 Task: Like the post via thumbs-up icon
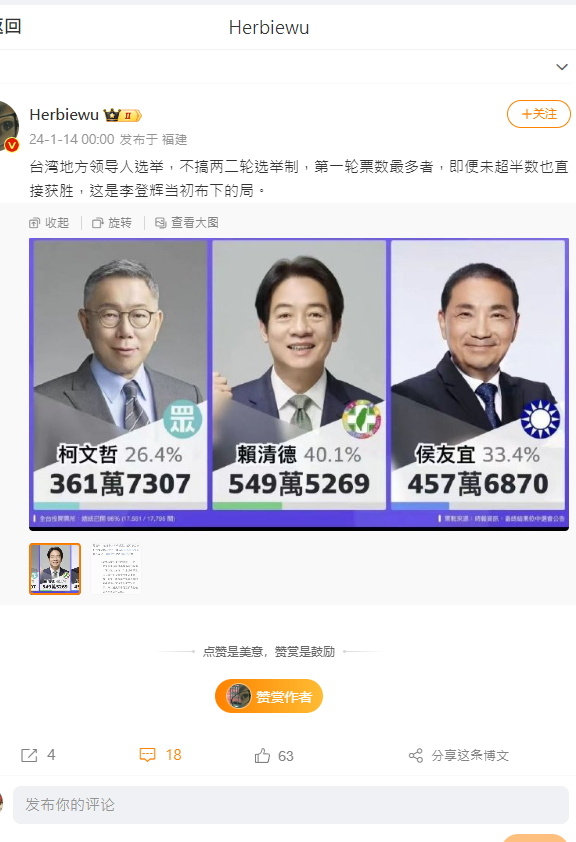262,756
